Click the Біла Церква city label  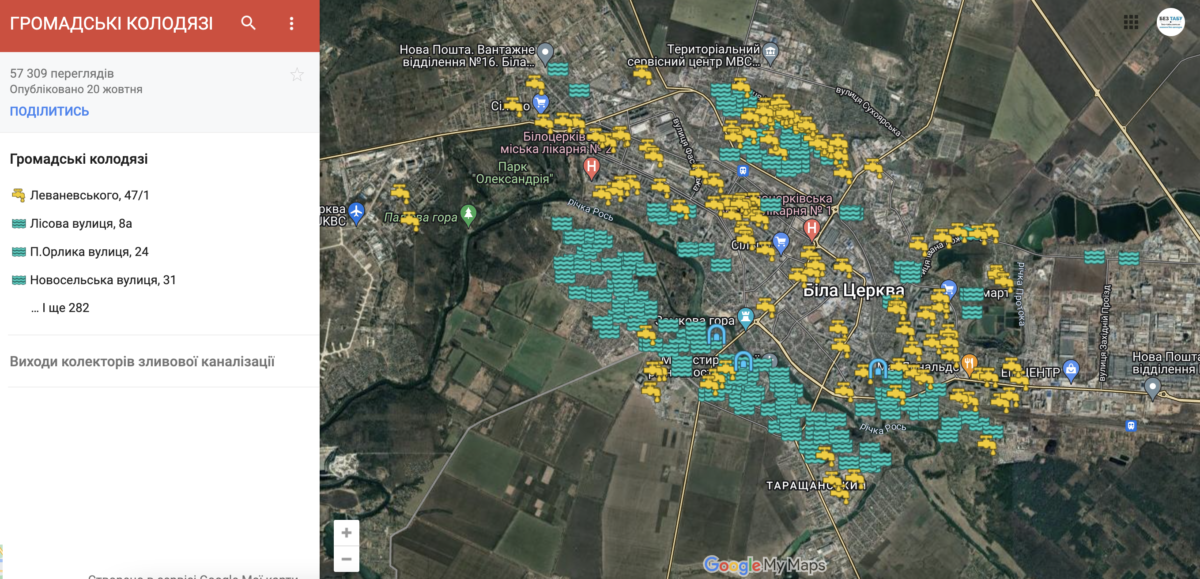coord(853,292)
